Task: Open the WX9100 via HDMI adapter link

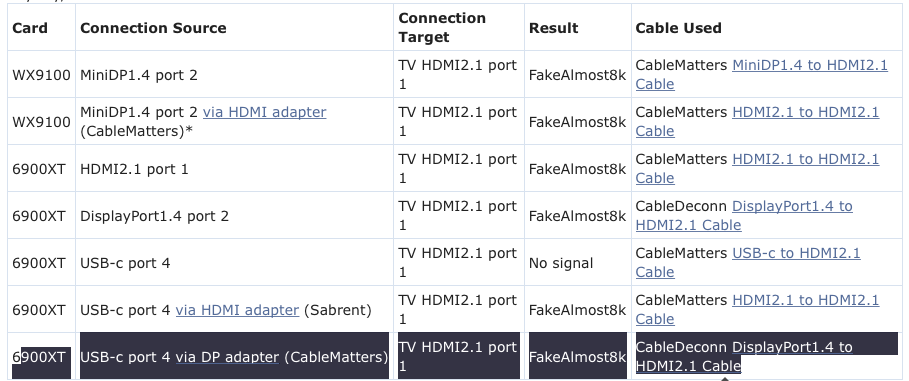Action: [x=264, y=112]
